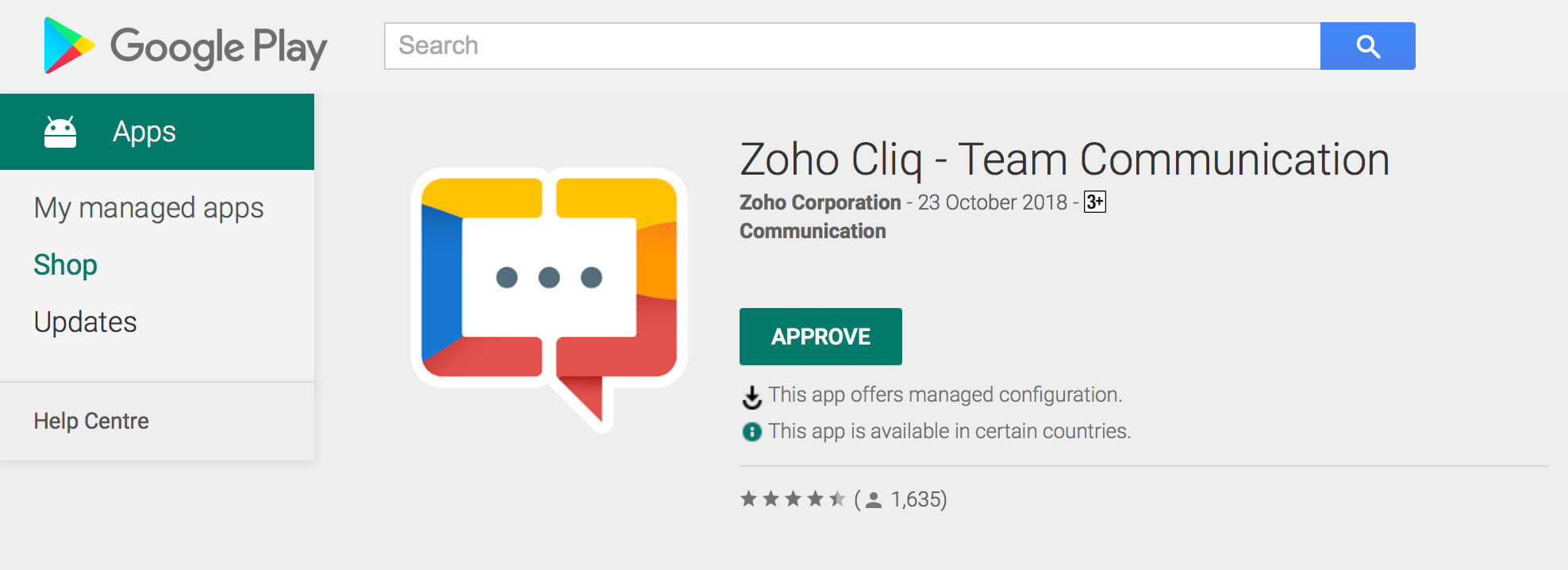Image resolution: width=1568 pixels, height=570 pixels.
Task: Click the green country availability info icon
Action: [x=751, y=432]
